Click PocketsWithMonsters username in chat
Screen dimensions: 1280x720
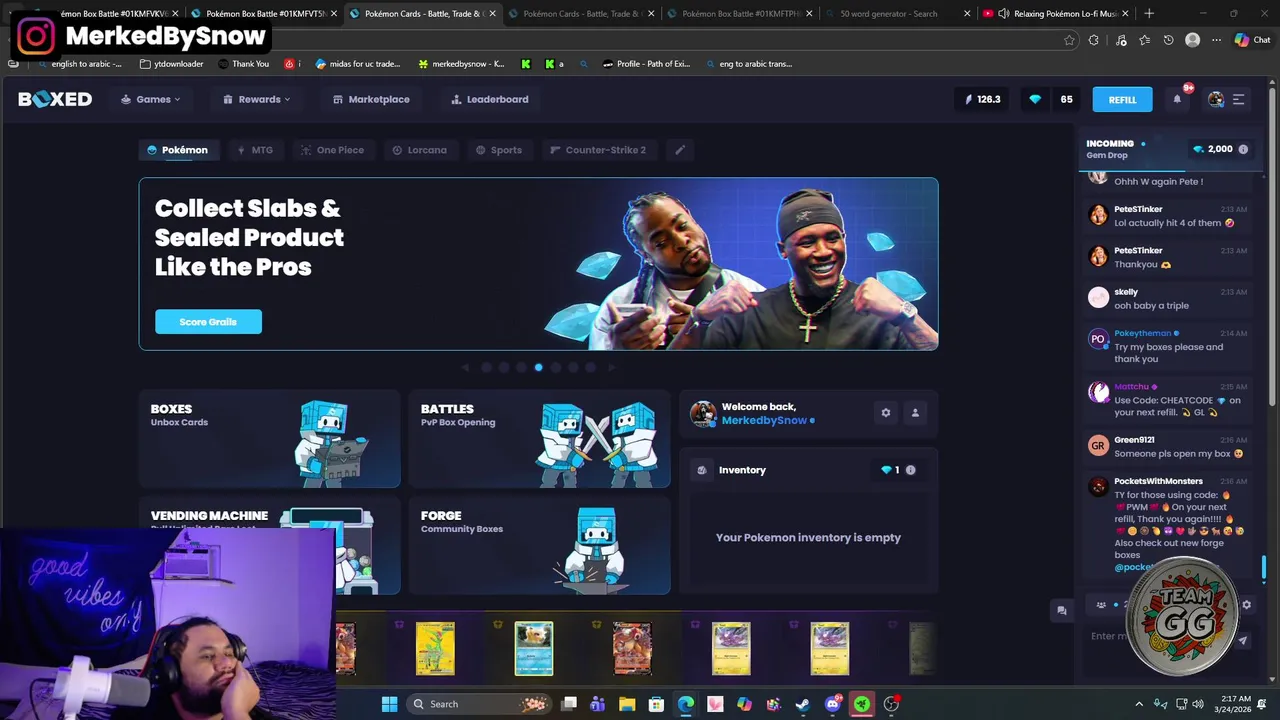(x=1158, y=481)
